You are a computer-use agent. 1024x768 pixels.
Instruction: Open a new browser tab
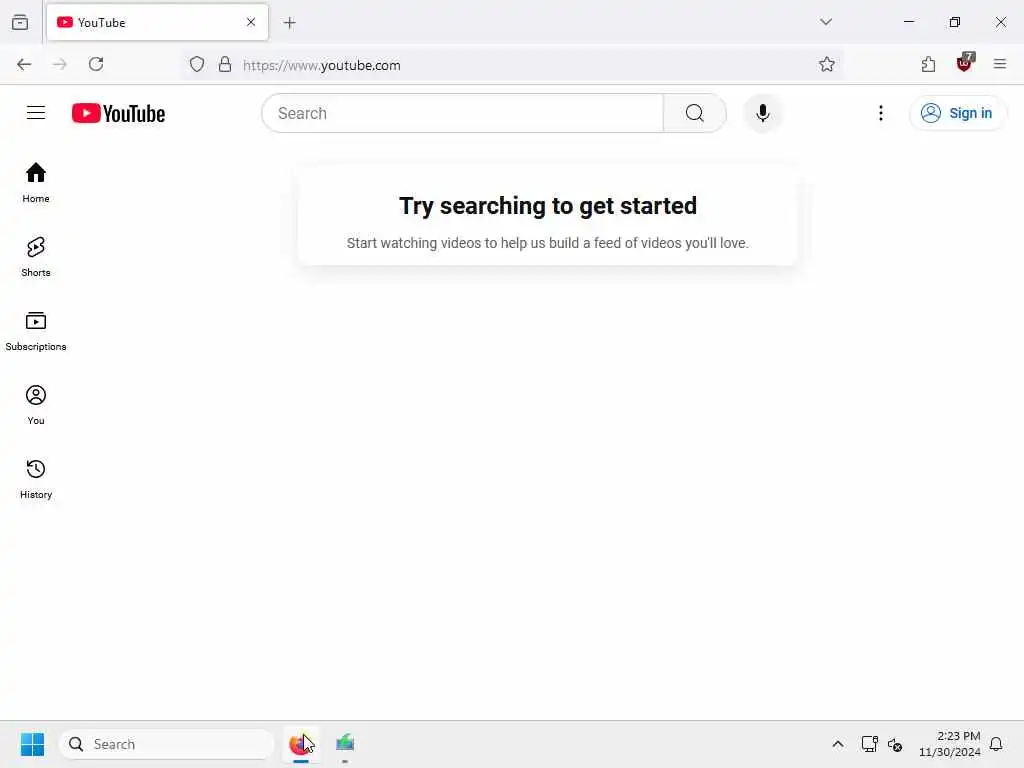tap(290, 23)
